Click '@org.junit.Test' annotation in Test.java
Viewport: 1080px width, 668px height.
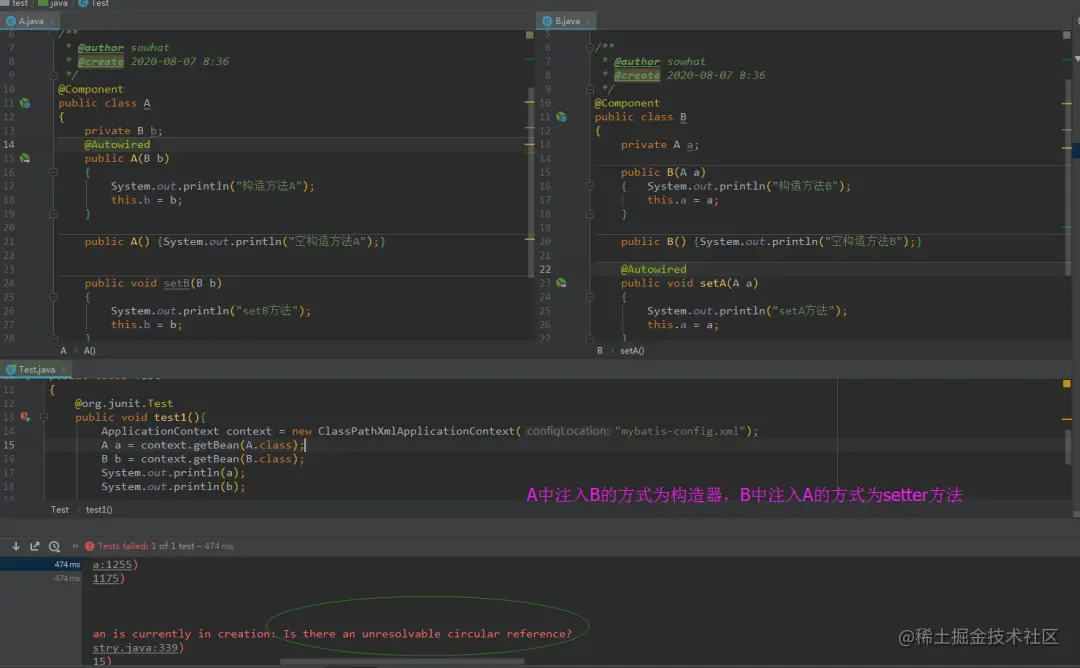[124, 404]
